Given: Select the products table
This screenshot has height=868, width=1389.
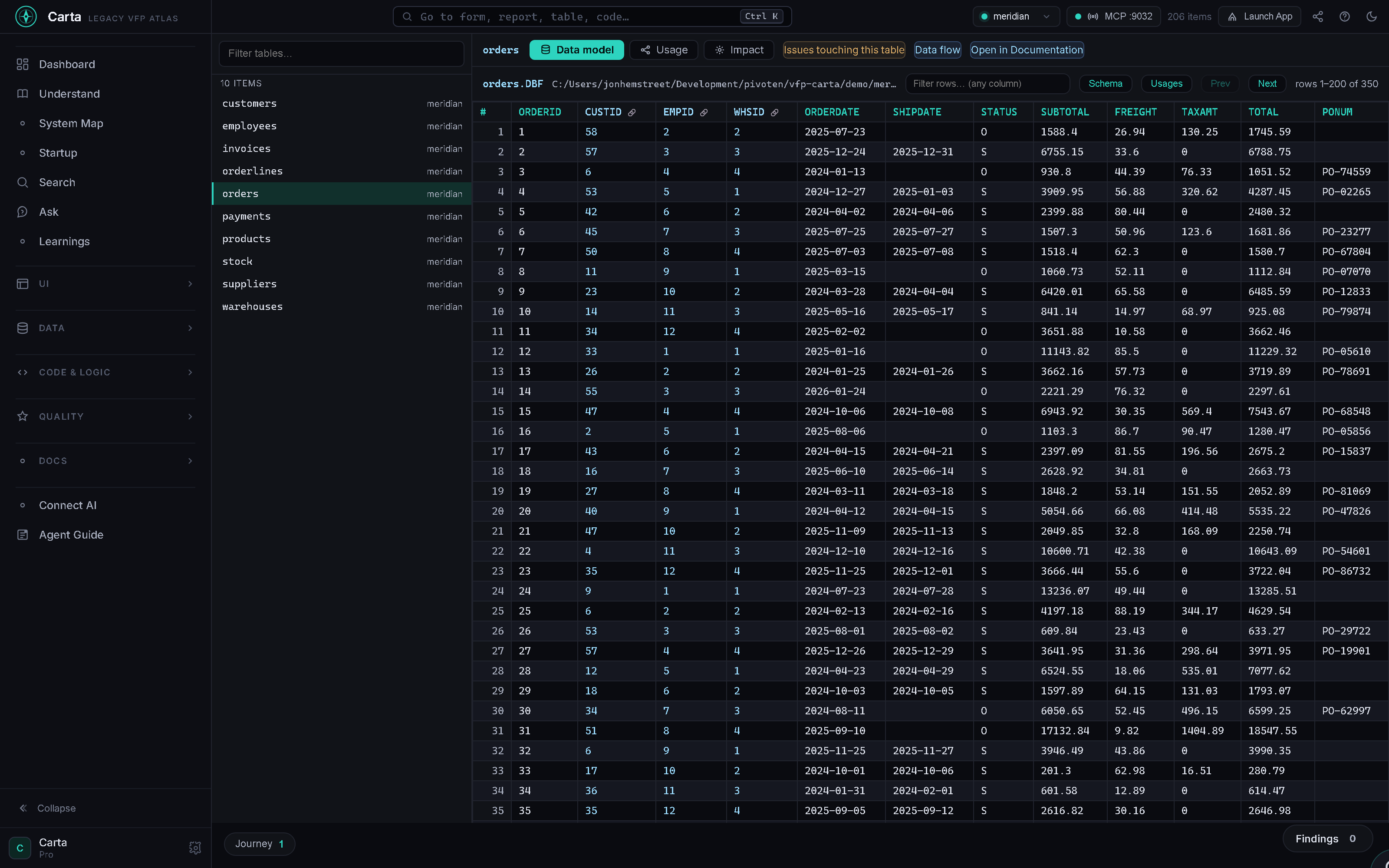Looking at the screenshot, I should [342, 239].
